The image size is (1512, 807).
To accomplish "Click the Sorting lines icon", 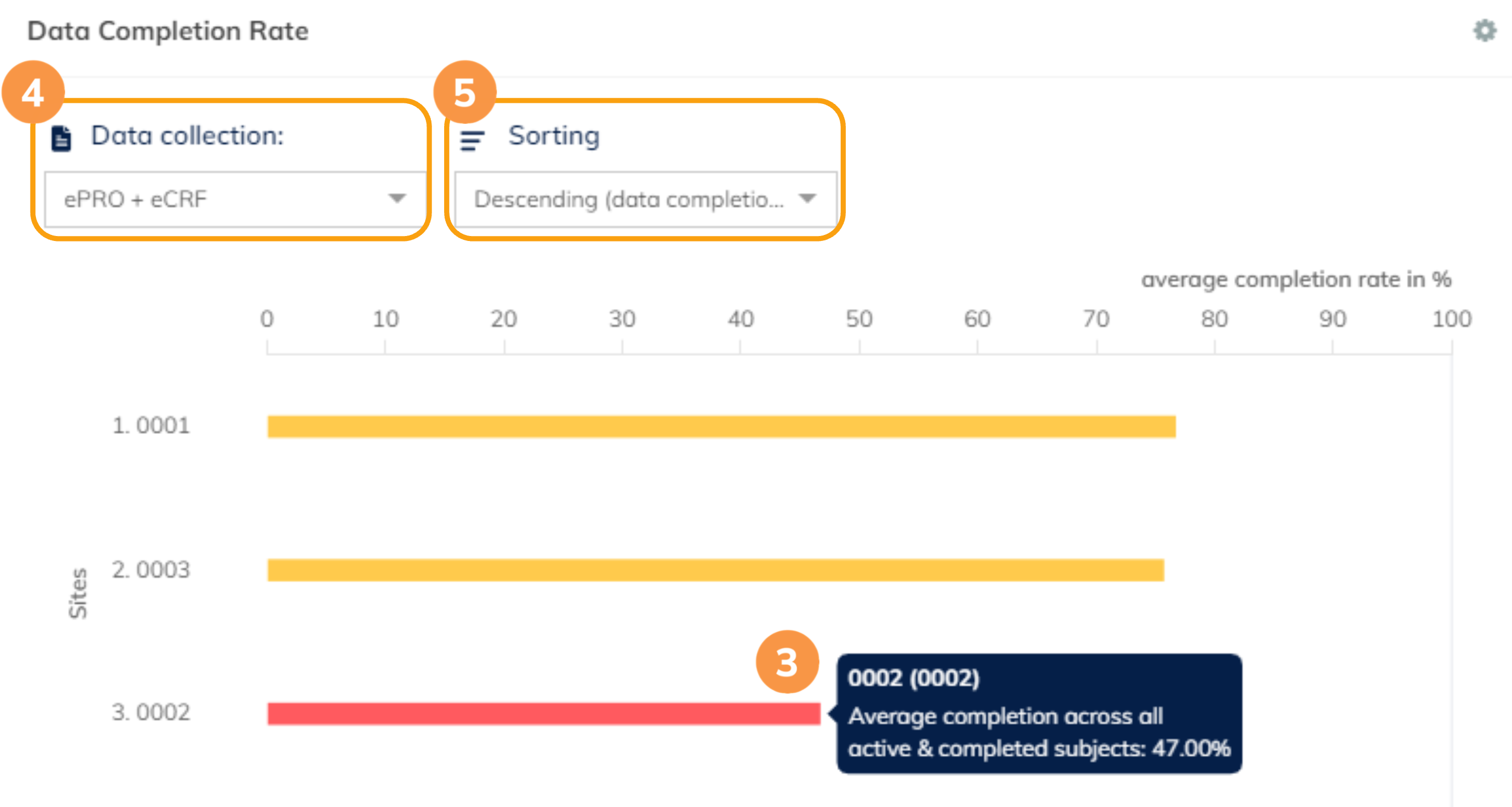I will tap(472, 140).
